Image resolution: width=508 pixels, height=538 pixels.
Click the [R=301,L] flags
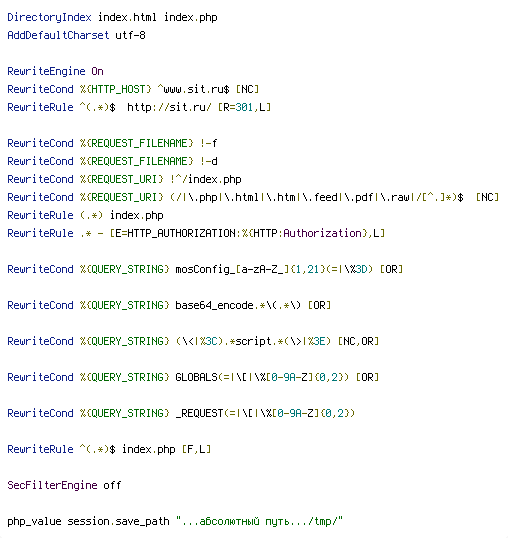click(x=245, y=107)
